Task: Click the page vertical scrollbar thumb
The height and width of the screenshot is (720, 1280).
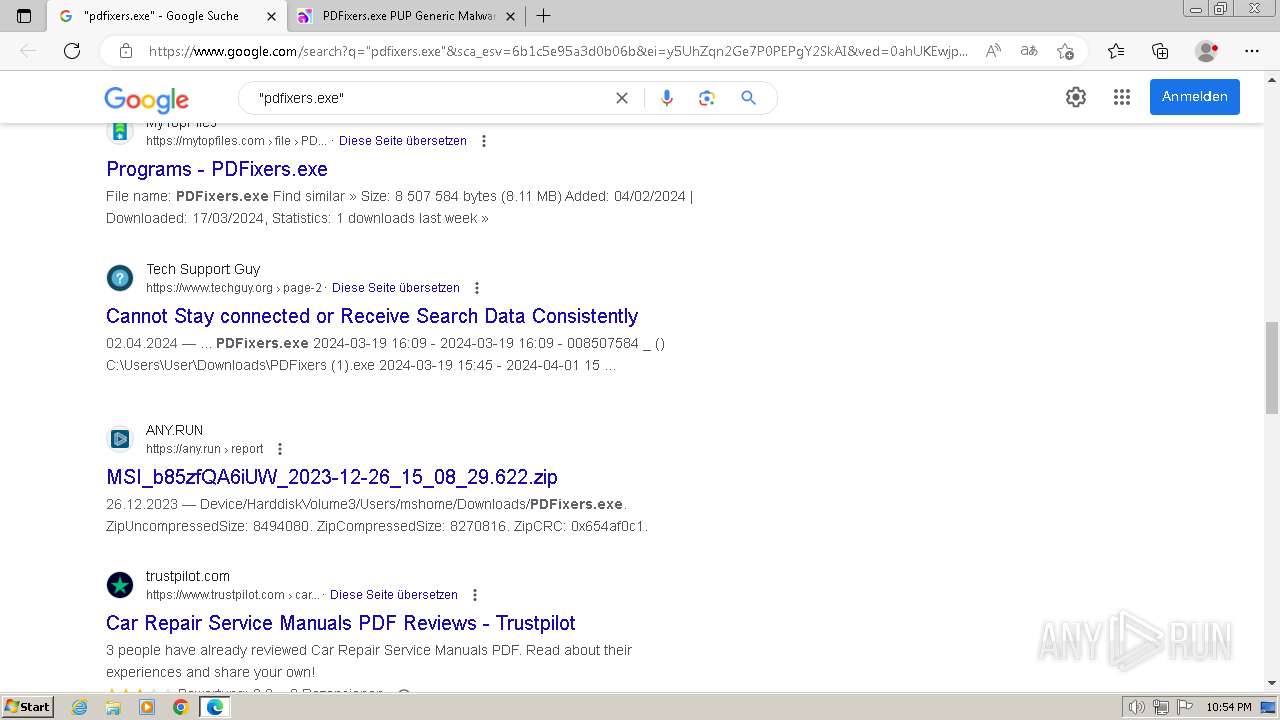Action: [1271, 367]
